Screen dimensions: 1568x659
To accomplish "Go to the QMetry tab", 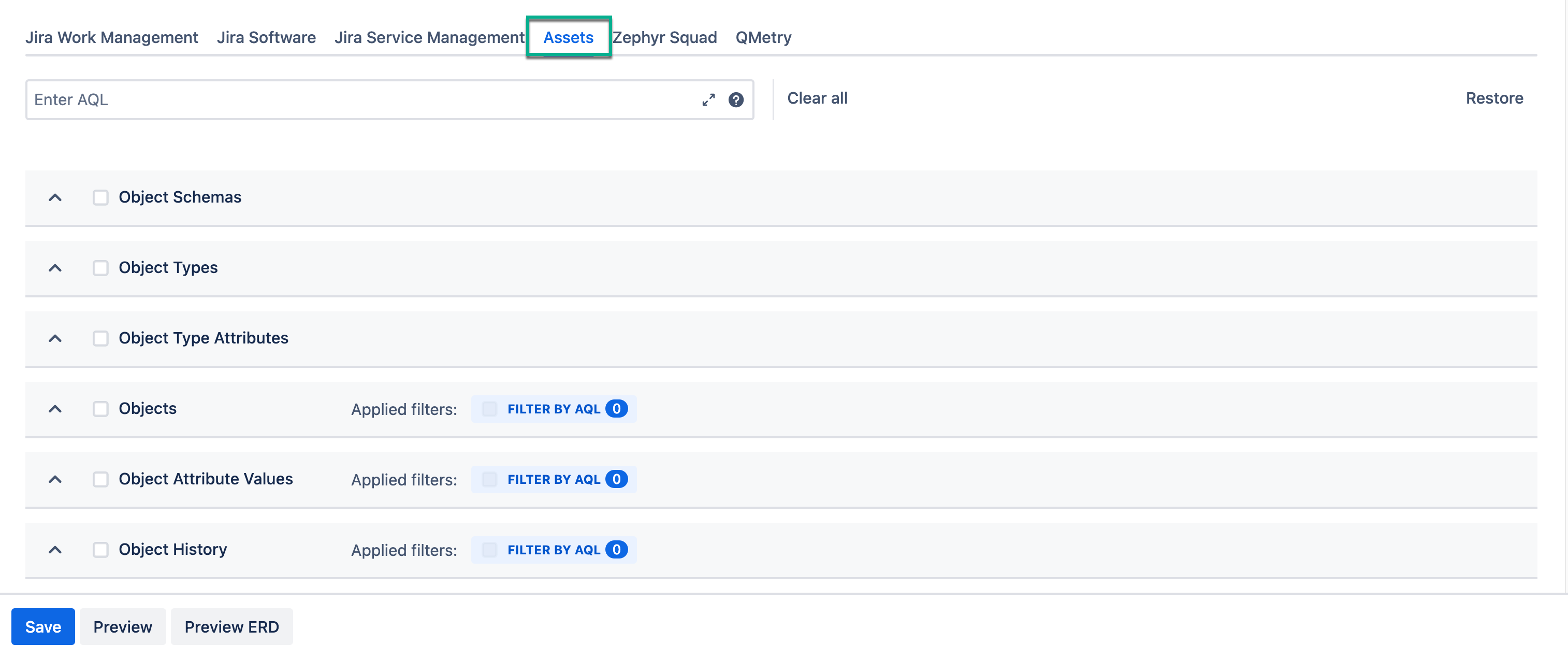I will coord(763,38).
